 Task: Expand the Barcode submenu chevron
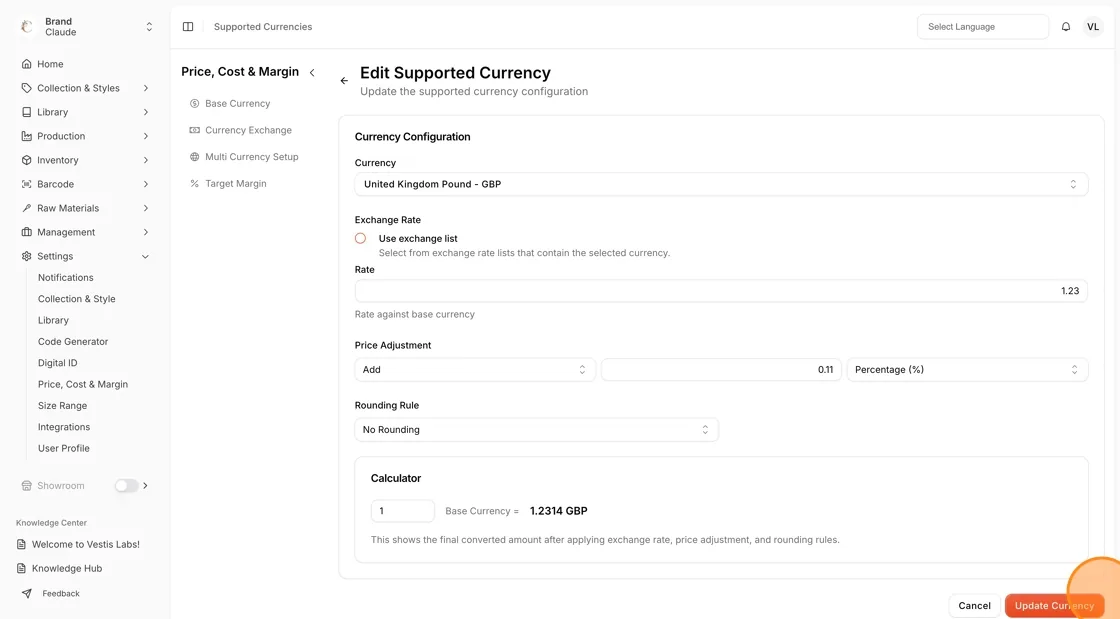[146, 184]
